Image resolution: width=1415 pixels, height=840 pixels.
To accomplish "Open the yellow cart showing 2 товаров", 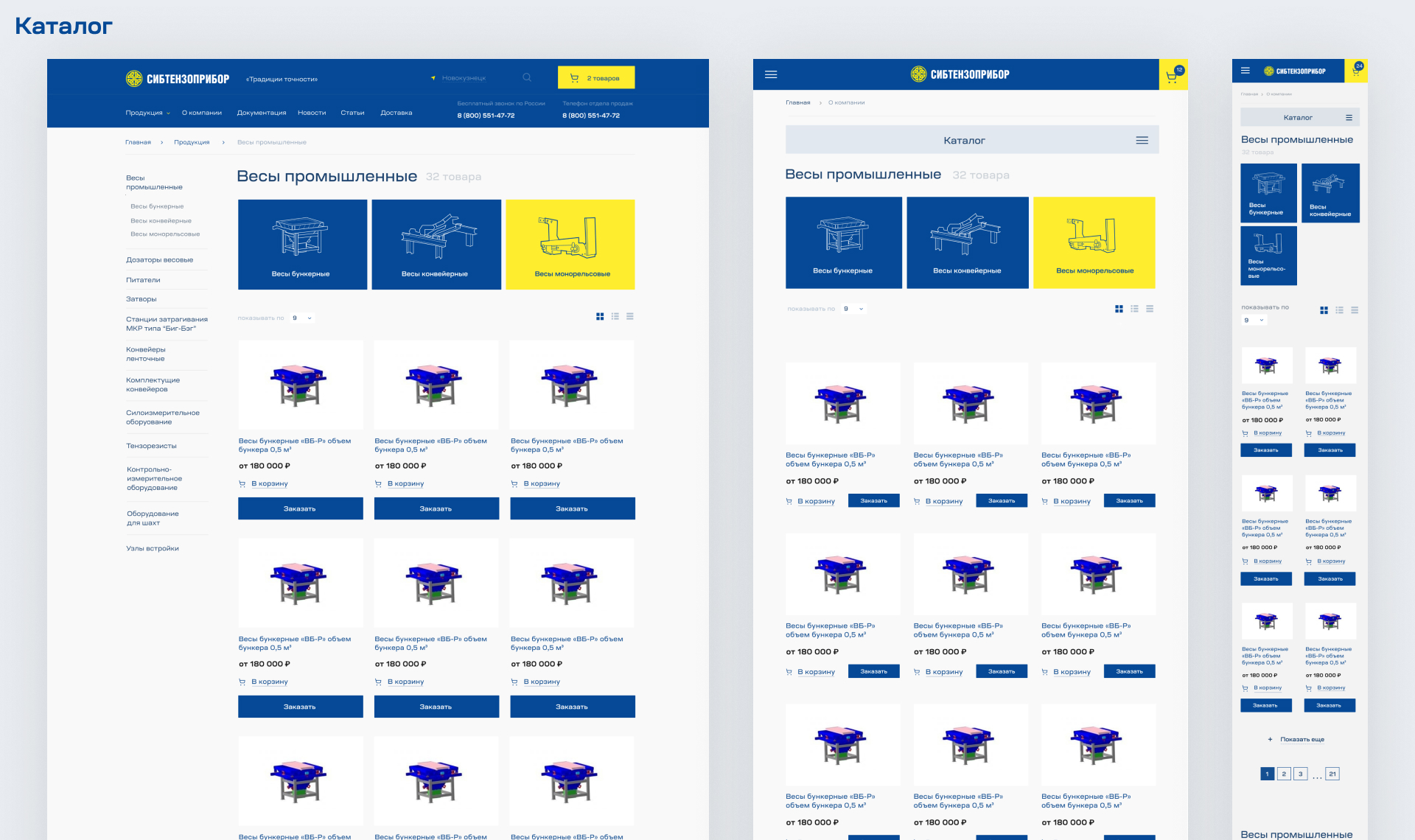I will click(x=595, y=77).
